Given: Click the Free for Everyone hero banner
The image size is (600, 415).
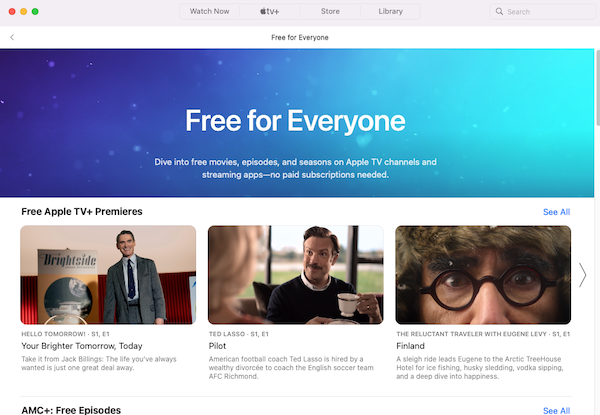Looking at the screenshot, I should coord(297,123).
